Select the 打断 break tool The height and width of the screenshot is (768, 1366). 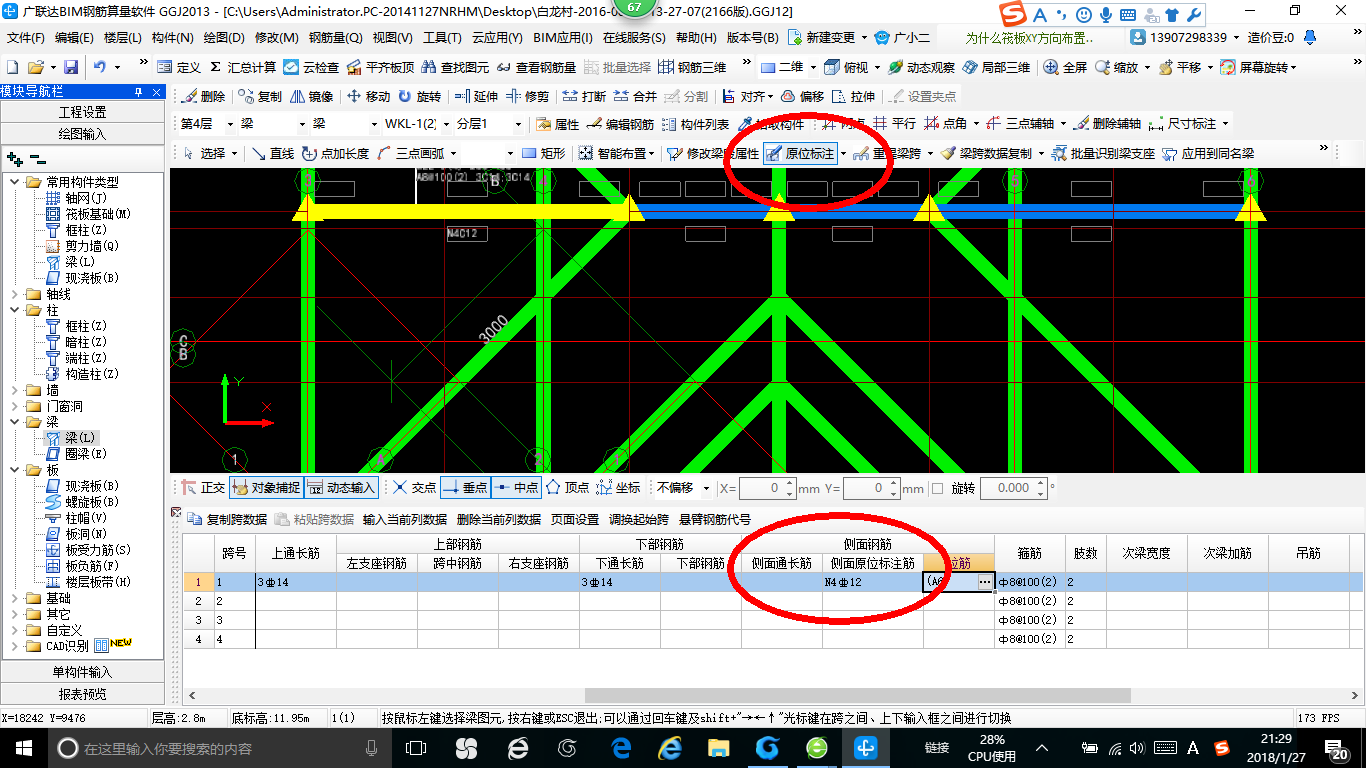pos(584,96)
